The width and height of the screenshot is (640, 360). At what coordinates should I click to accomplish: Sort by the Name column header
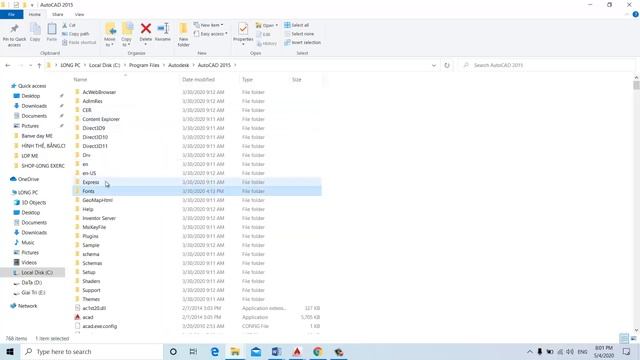click(80, 80)
